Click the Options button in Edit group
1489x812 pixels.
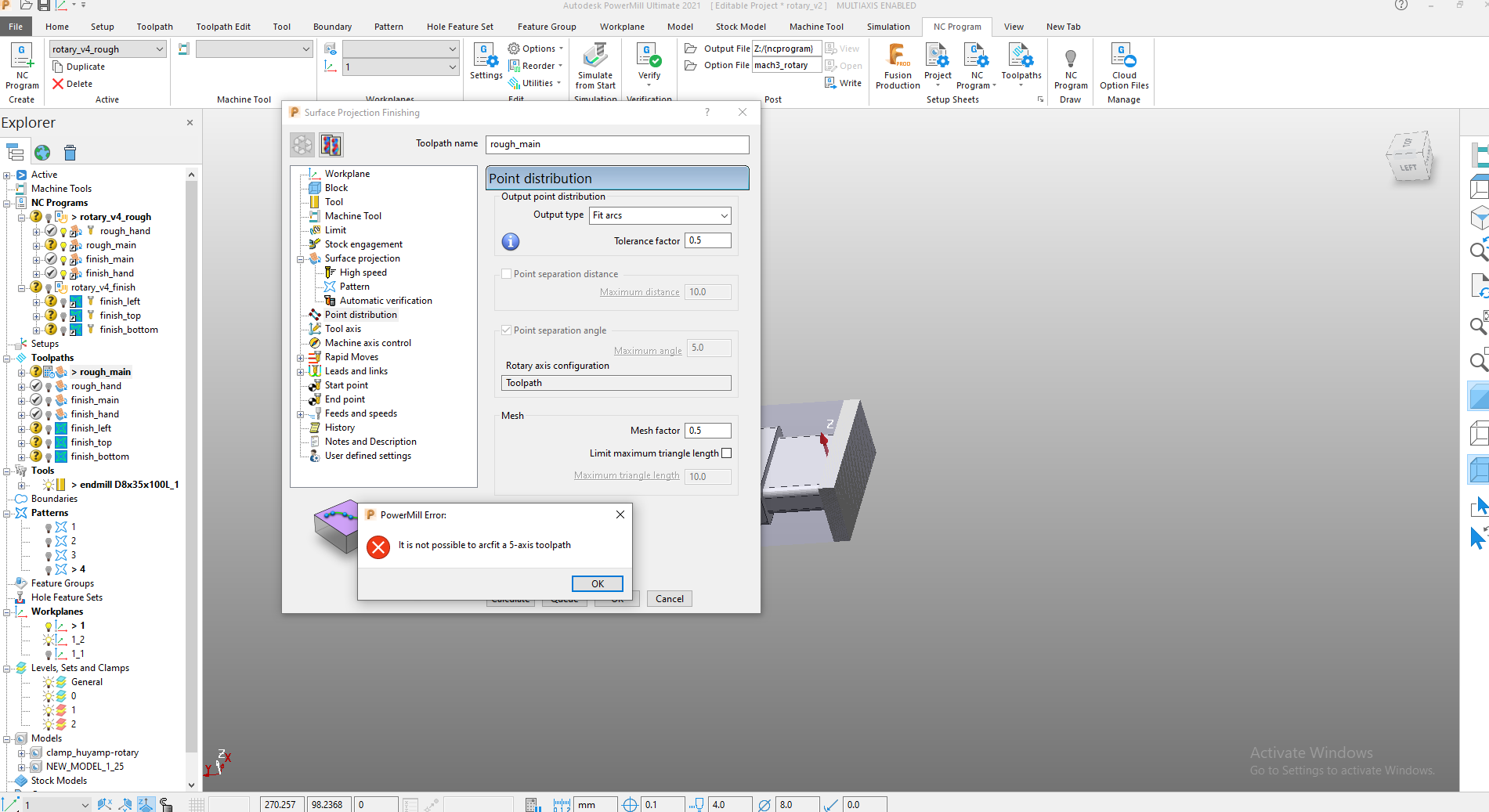coord(535,49)
